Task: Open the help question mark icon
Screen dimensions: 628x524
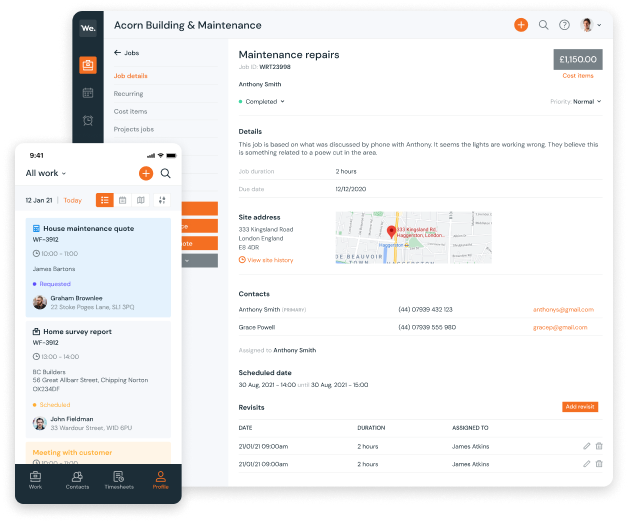Action: tap(564, 25)
